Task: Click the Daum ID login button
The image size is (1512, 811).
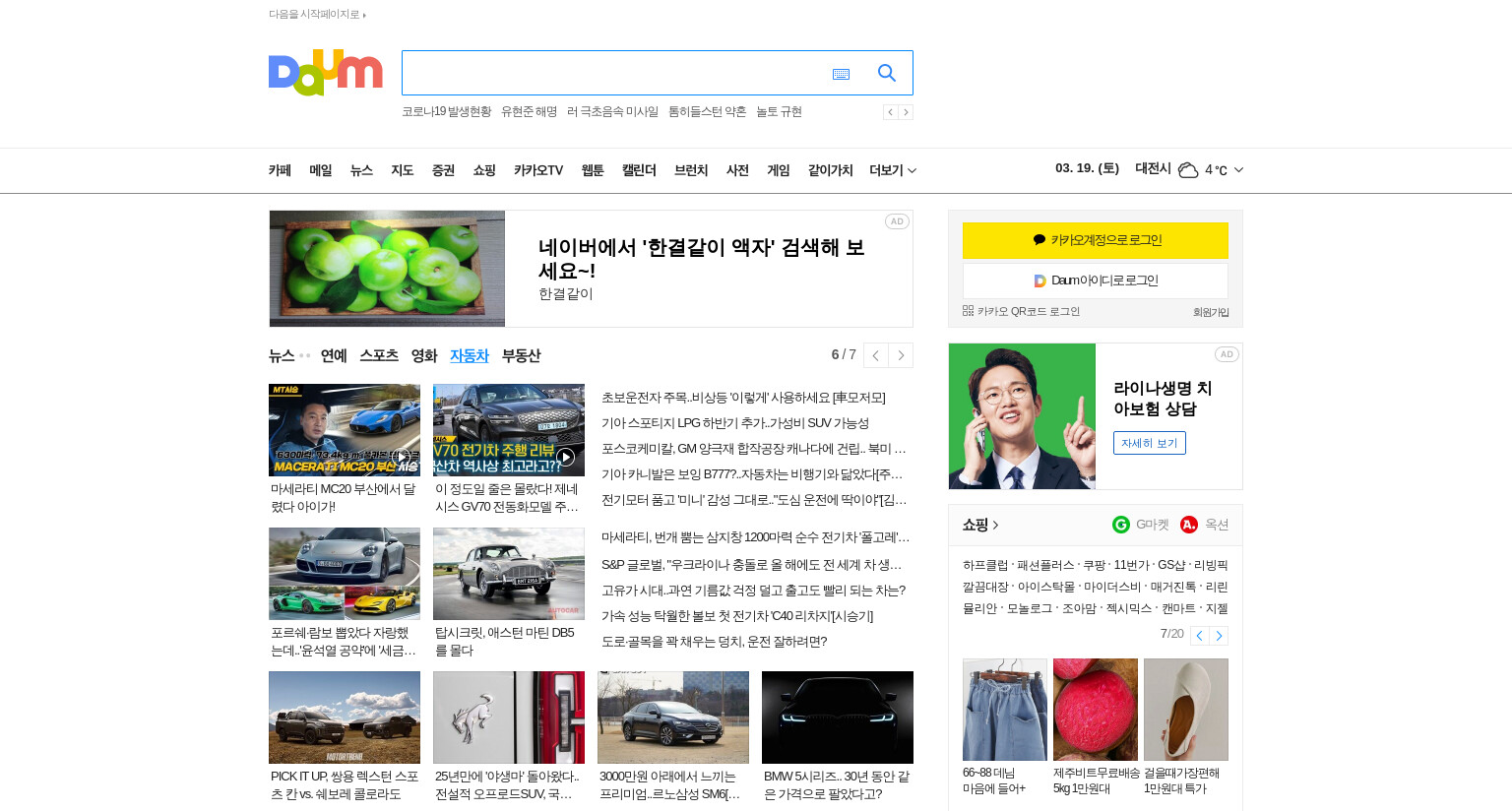Action: 1096,281
